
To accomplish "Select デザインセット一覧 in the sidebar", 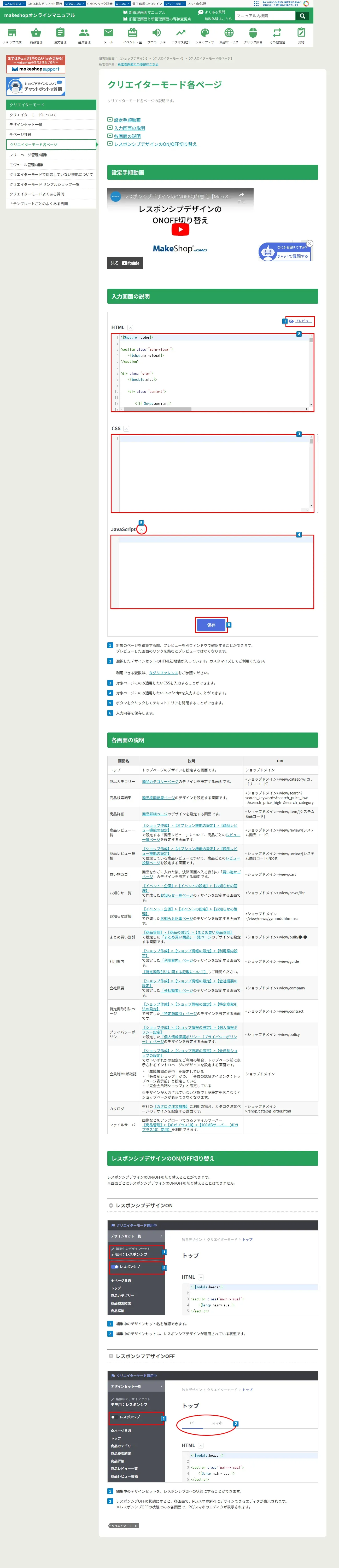I will click(51, 124).
